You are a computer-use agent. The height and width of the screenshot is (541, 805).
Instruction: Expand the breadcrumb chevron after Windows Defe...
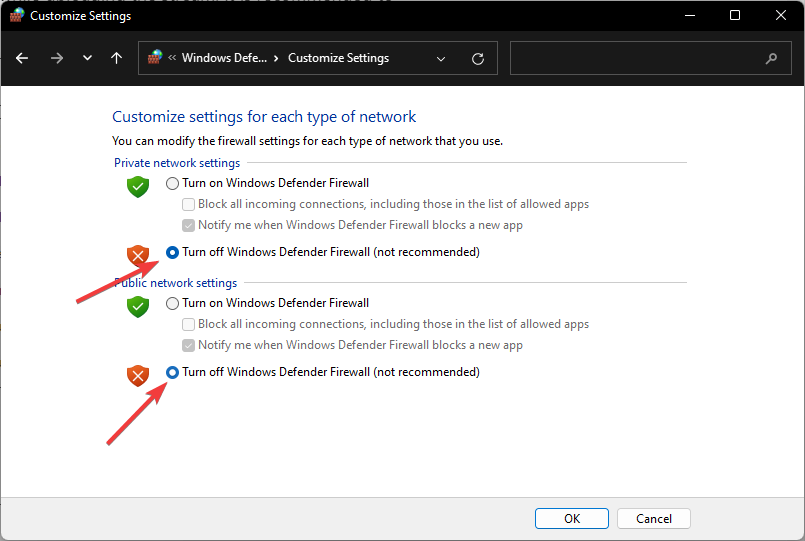click(276, 58)
